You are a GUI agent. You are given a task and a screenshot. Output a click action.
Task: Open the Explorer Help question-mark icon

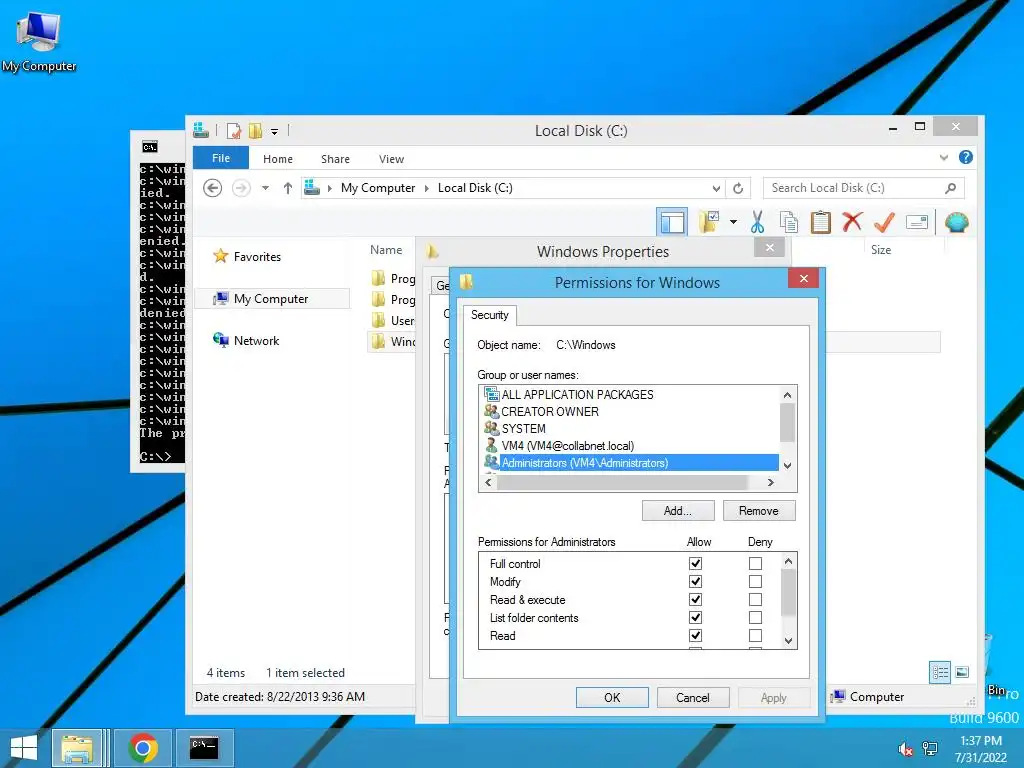click(965, 157)
